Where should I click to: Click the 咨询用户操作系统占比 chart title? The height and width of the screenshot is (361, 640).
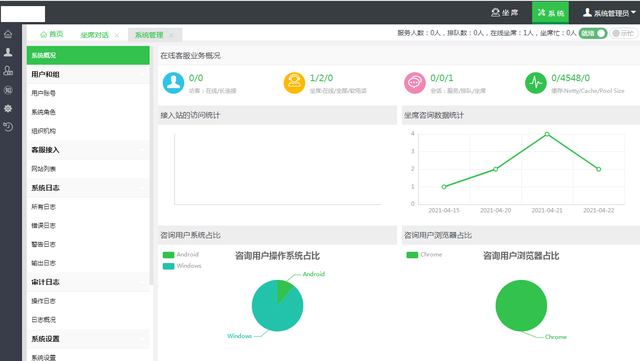coord(277,256)
